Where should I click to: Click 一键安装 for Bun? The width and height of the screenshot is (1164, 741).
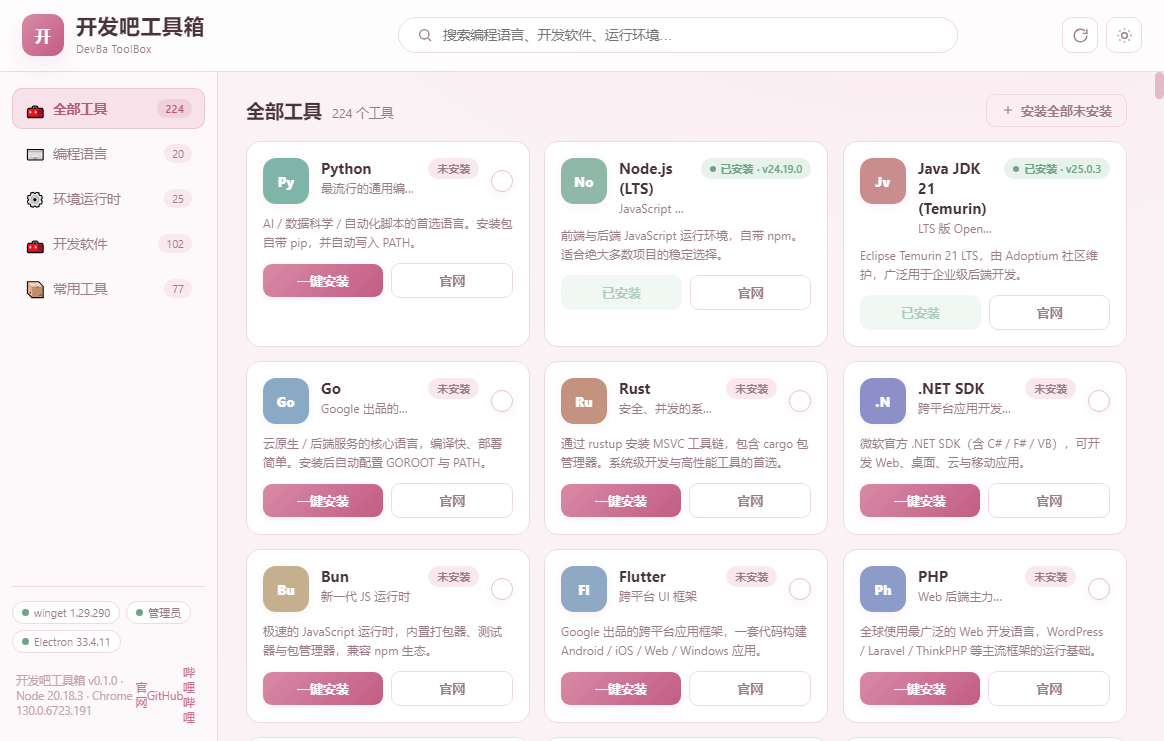point(323,688)
